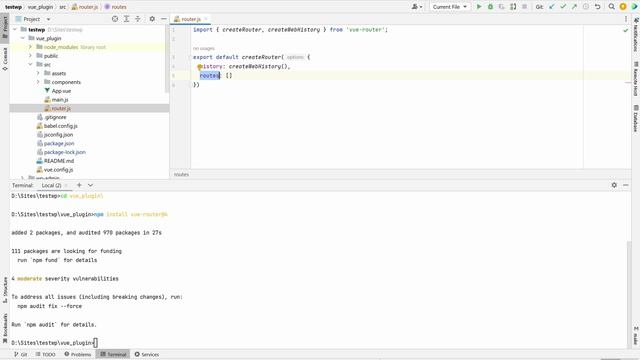
Task: Open the Bookmarks tool window on left strip
Action: (x=5, y=328)
